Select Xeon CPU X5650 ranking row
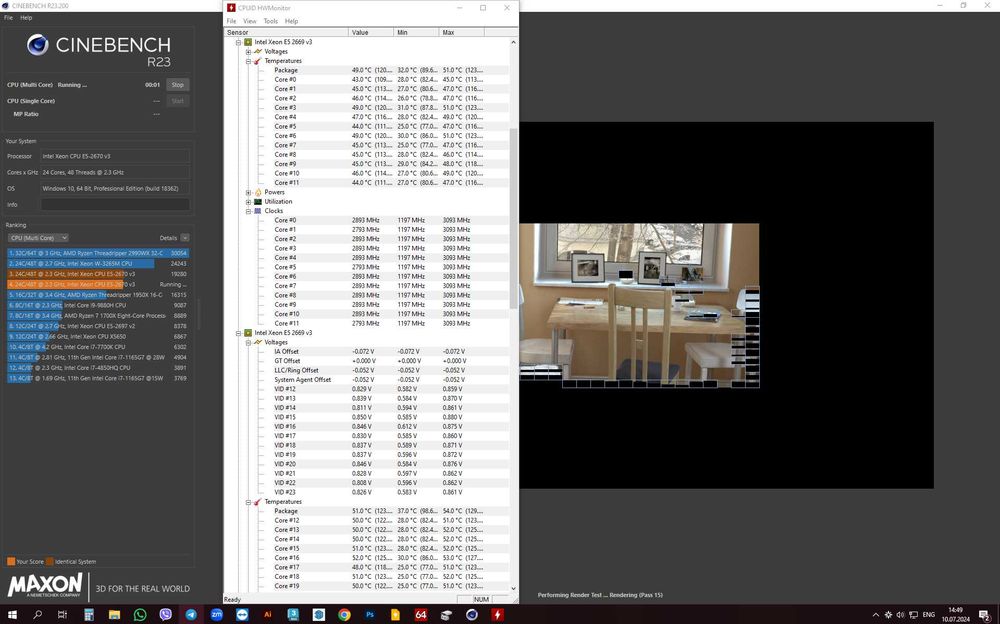 98,336
